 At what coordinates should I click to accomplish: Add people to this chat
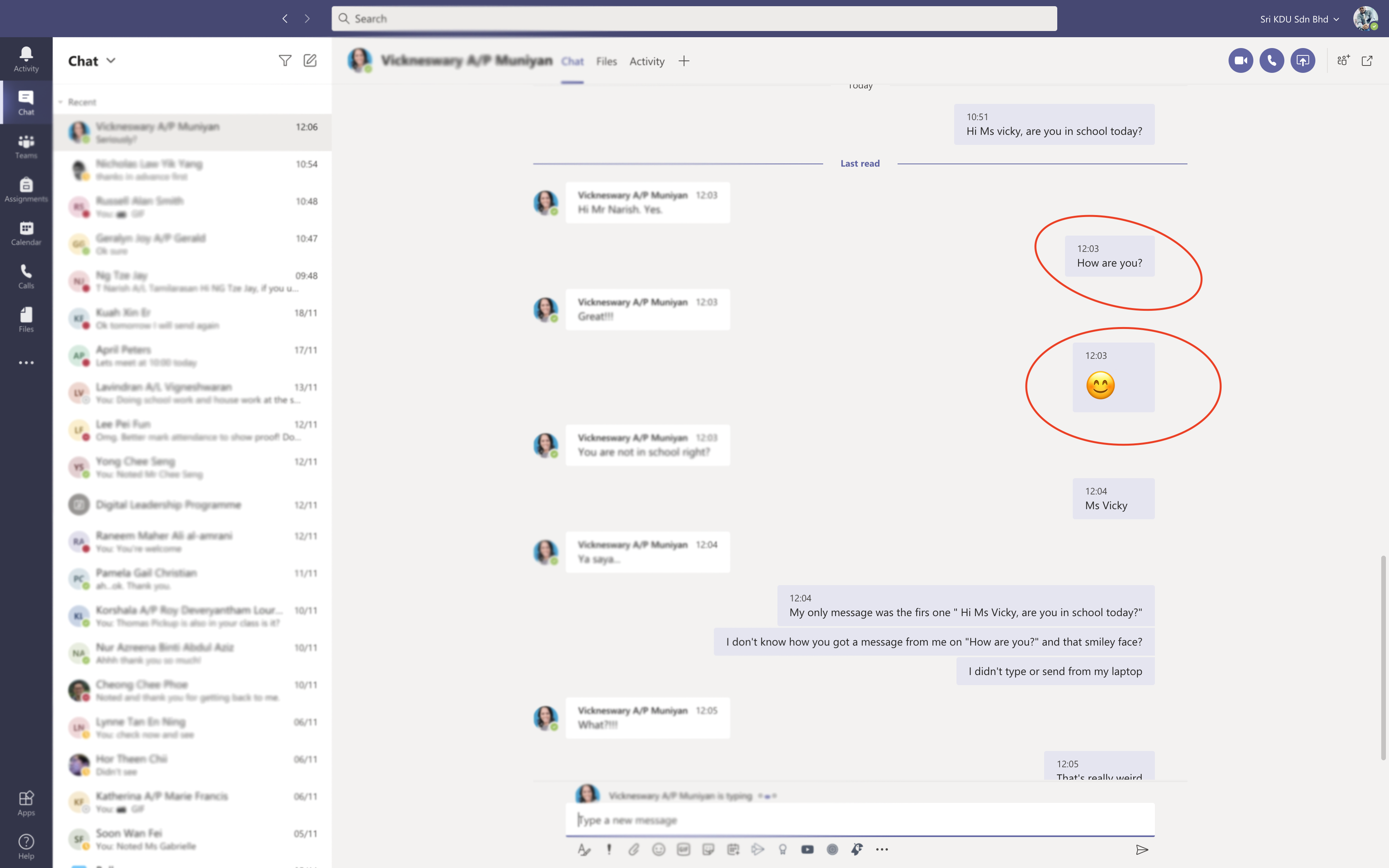click(1343, 60)
